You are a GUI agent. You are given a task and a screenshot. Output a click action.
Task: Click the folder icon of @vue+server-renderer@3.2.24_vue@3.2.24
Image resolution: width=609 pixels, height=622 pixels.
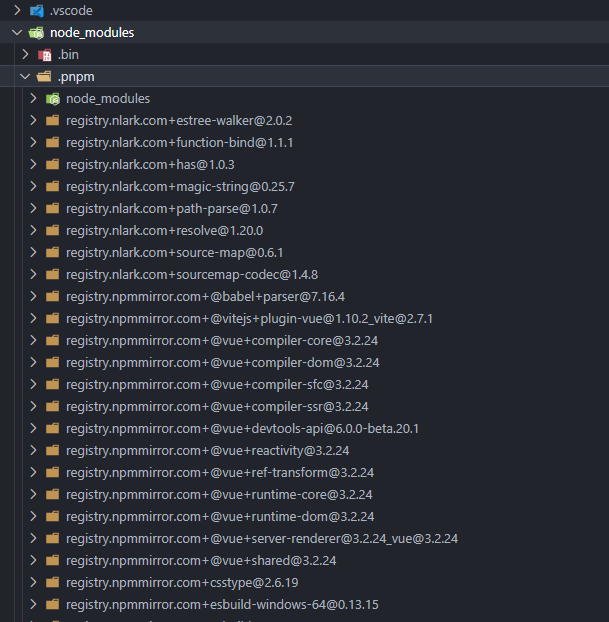pyautogui.click(x=52, y=539)
